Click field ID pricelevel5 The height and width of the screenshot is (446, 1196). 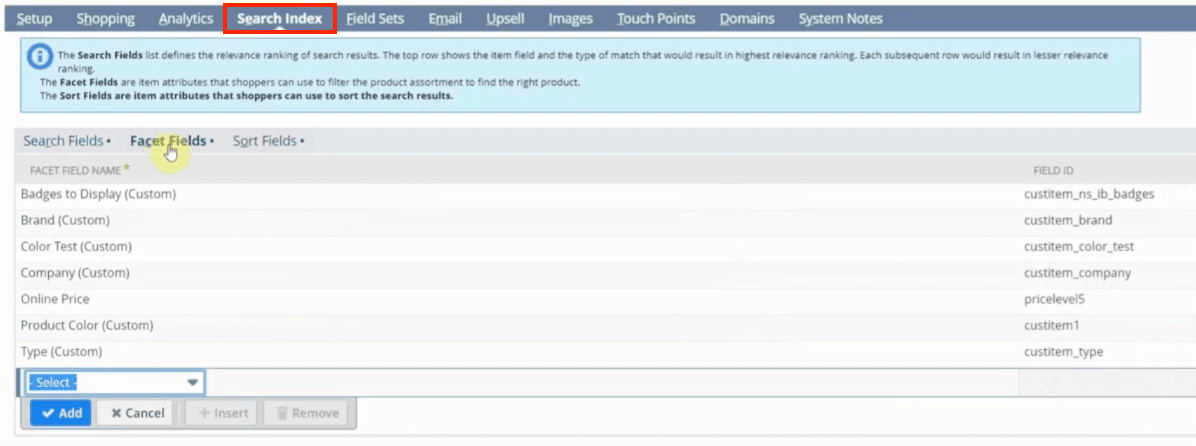[x=1054, y=299]
